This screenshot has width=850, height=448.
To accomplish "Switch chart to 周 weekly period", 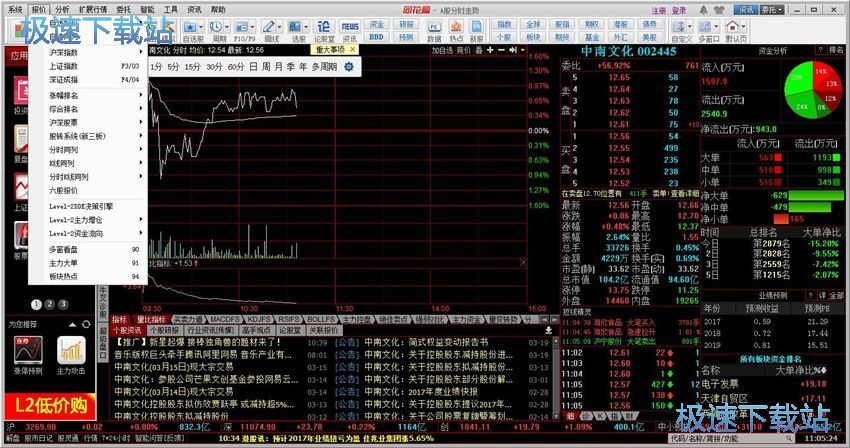I will pyautogui.click(x=266, y=67).
